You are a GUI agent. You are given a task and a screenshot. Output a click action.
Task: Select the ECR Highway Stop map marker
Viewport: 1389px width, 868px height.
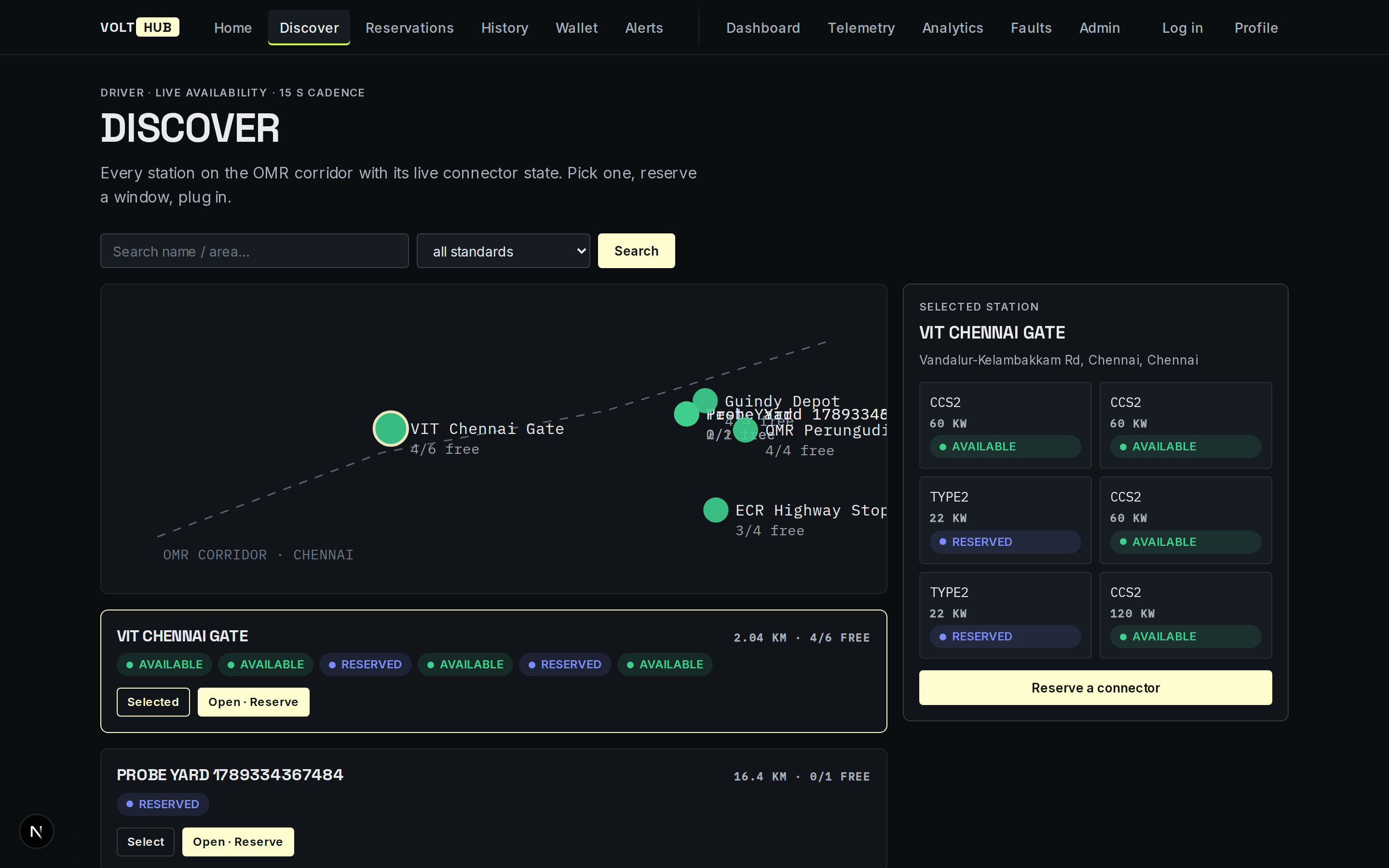pos(715,510)
